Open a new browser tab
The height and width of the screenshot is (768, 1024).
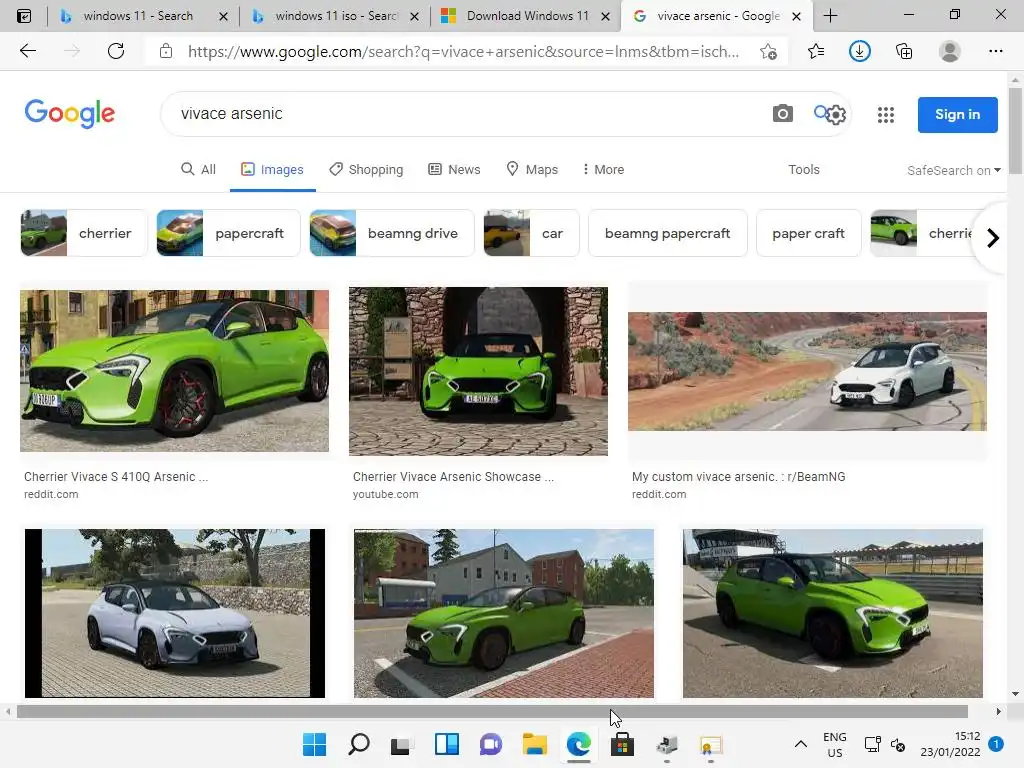[830, 16]
